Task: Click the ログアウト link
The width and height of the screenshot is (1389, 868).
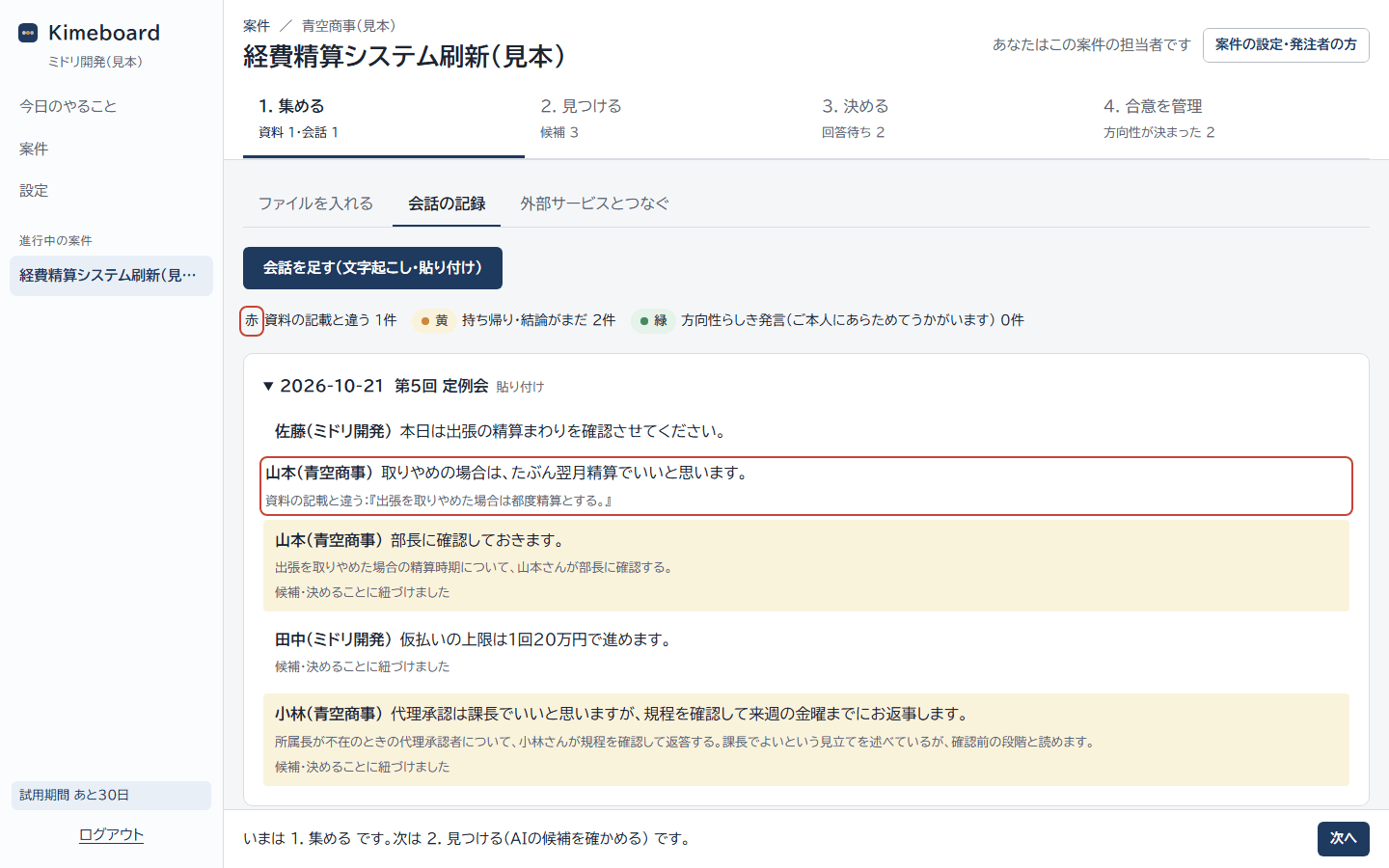Action: coord(111,835)
